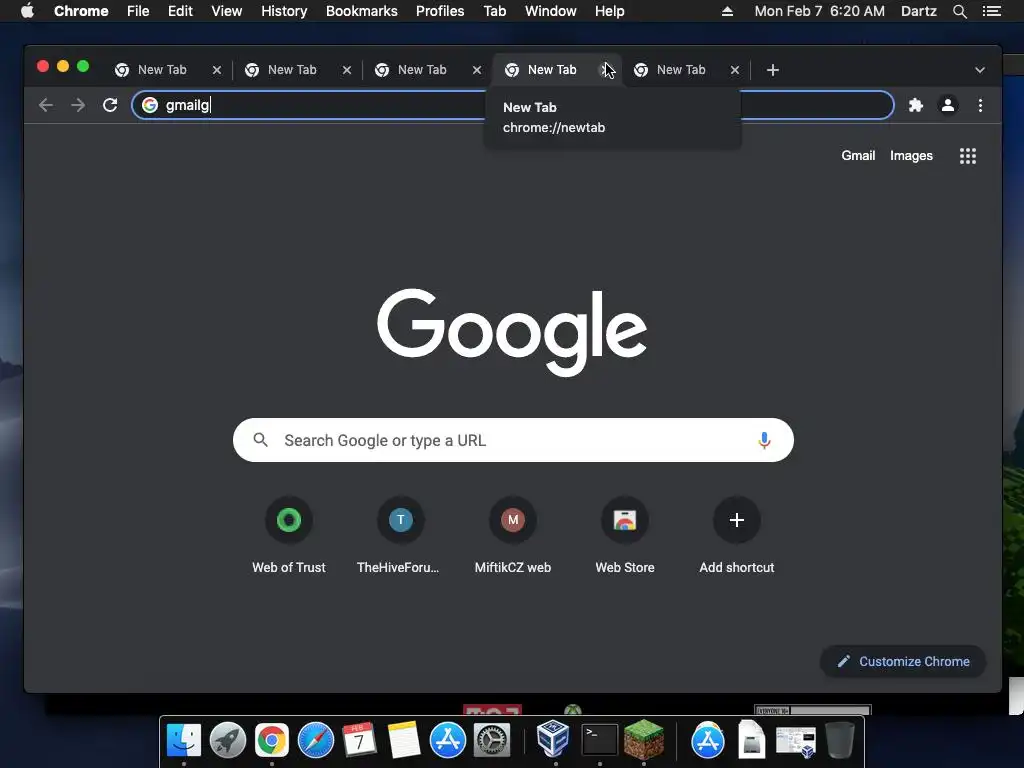Launch Launchpad rocket in the Dock
Screen dimensions: 1024x768
pos(227,740)
